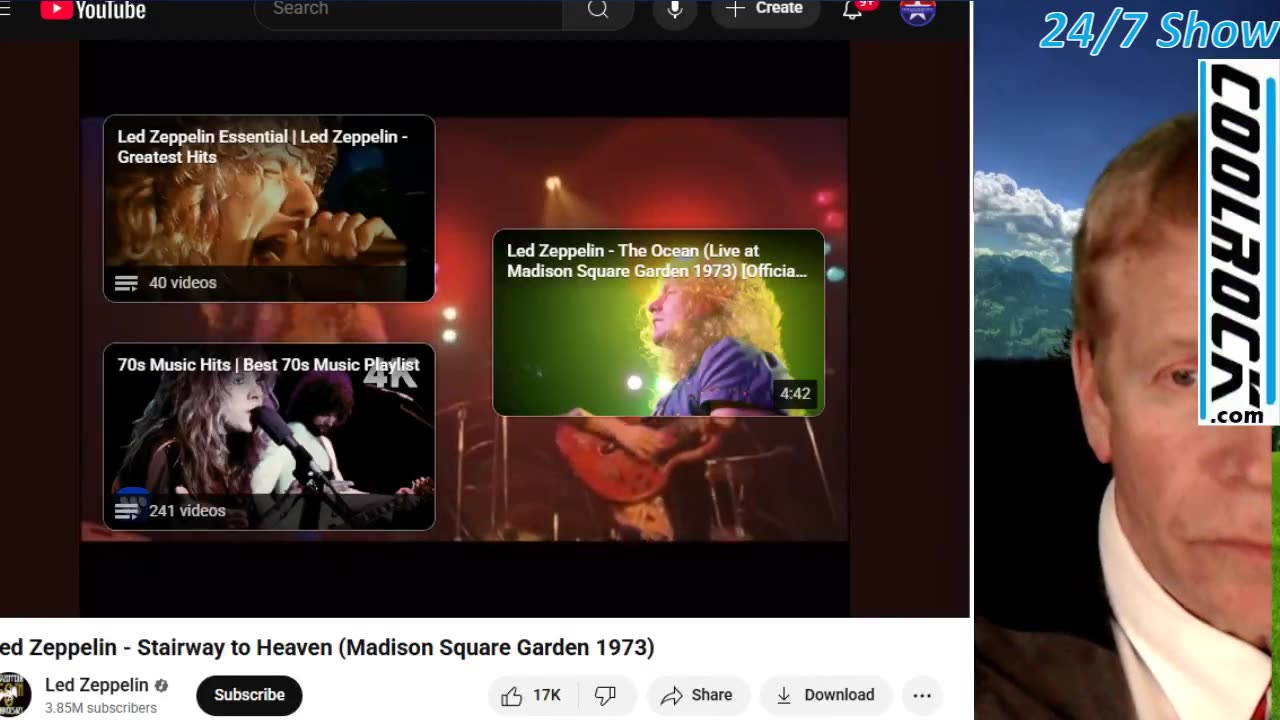Open the account avatar menu
This screenshot has height=720, width=1280.
pos(917,11)
